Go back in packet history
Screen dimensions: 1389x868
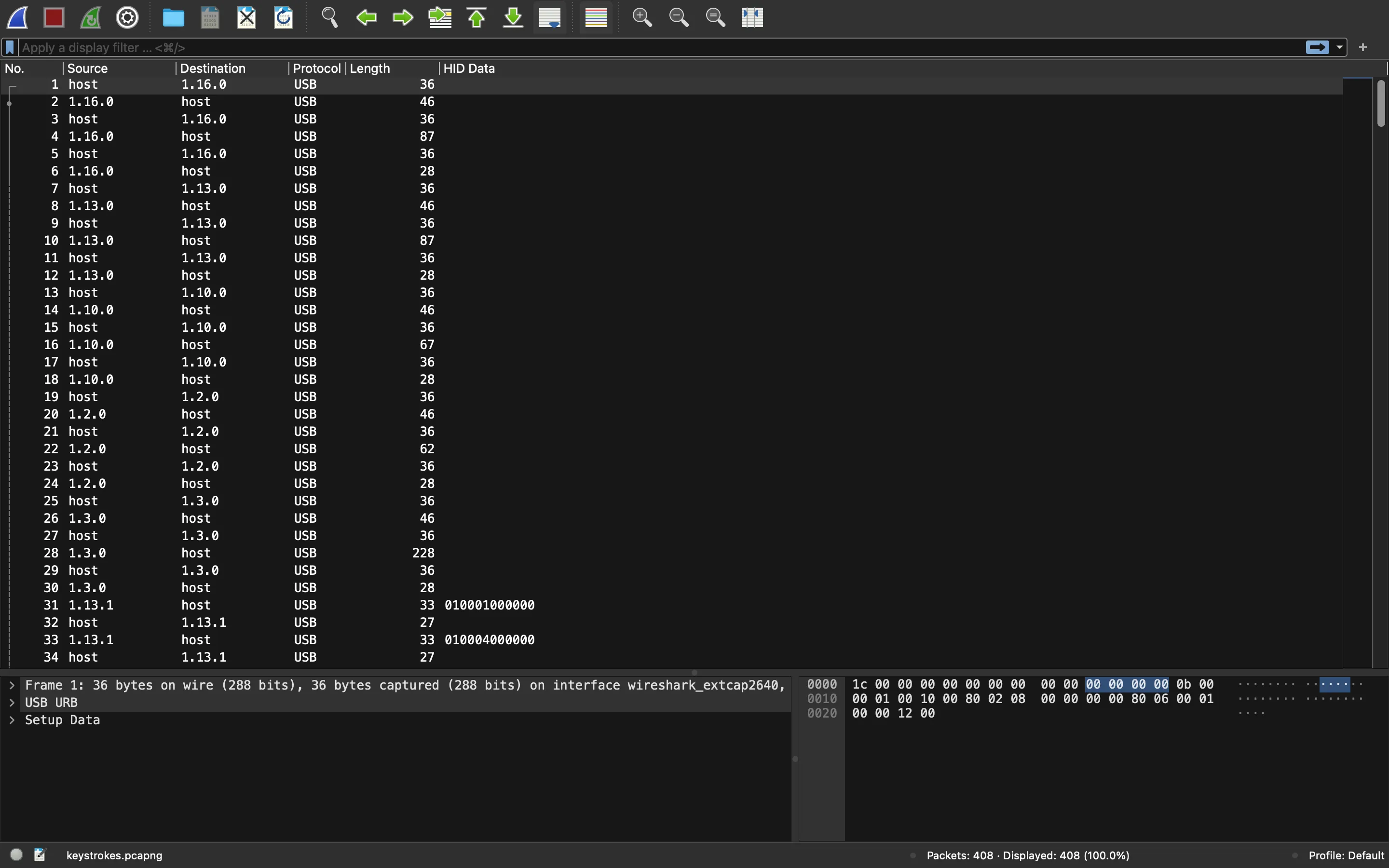pyautogui.click(x=366, y=18)
